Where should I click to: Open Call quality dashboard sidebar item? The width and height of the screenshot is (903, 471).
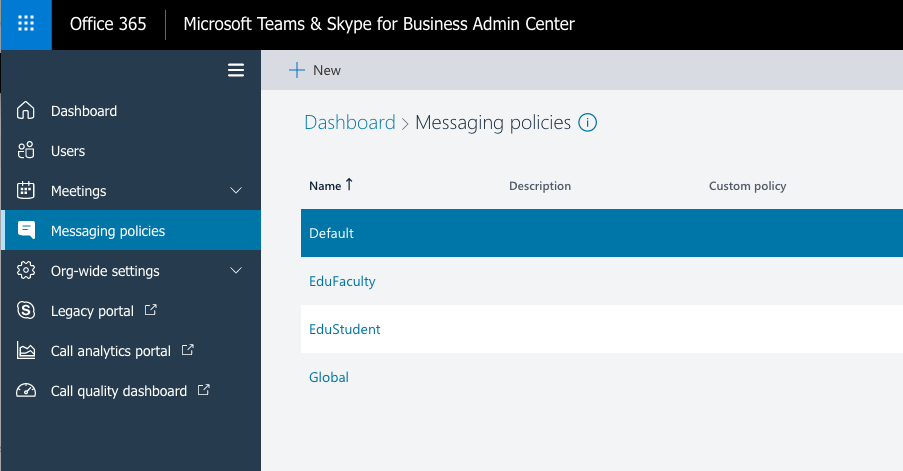click(119, 392)
